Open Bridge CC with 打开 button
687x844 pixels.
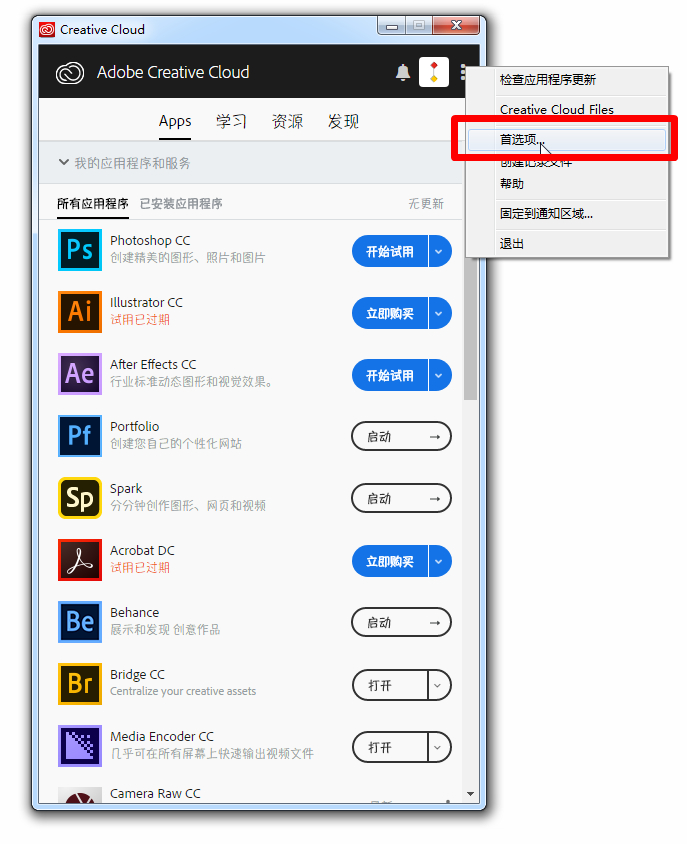[390, 685]
